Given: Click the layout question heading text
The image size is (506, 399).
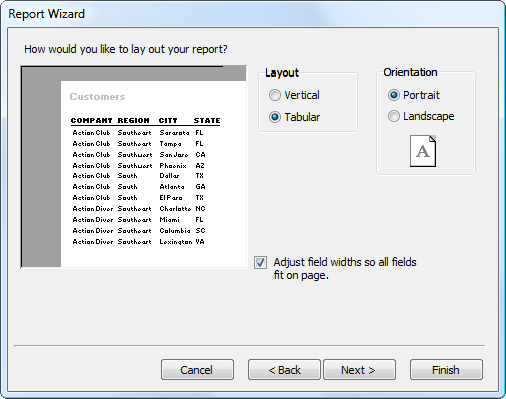Looking at the screenshot, I should pyautogui.click(x=126, y=49).
